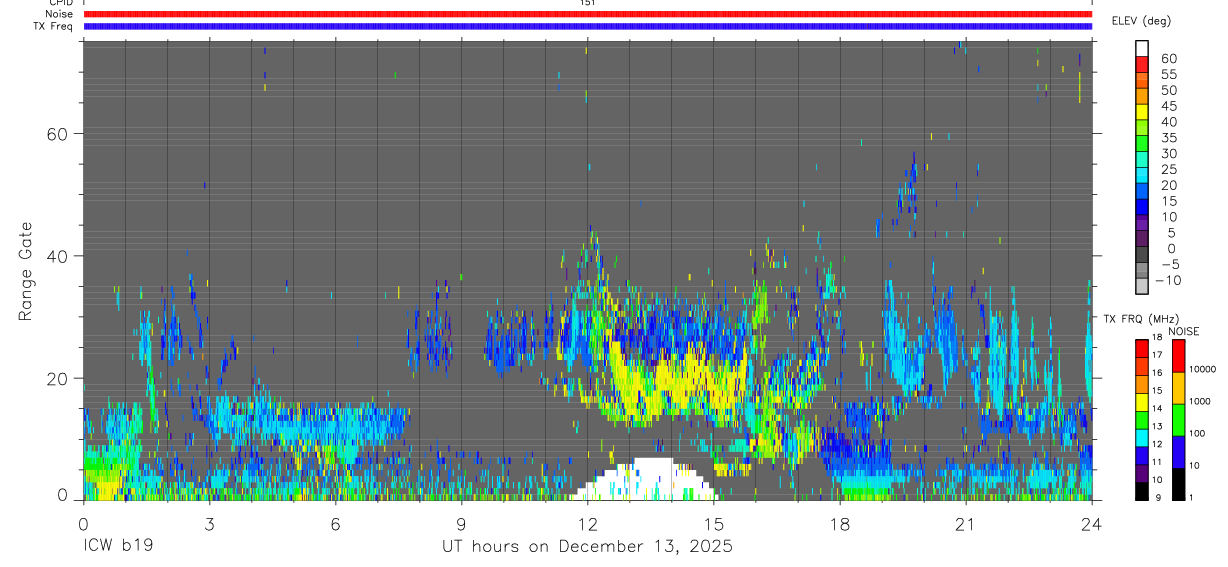Click the white dome-shaped region near 13 UT

click(645, 480)
